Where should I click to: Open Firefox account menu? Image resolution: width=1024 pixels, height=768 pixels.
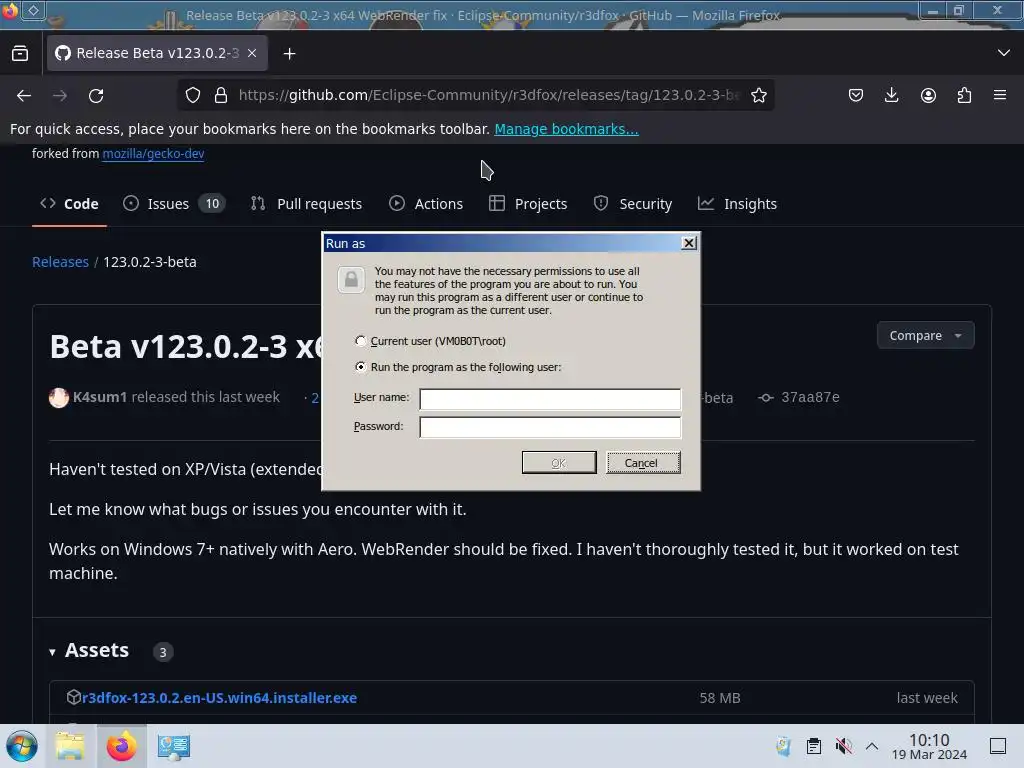(x=928, y=95)
